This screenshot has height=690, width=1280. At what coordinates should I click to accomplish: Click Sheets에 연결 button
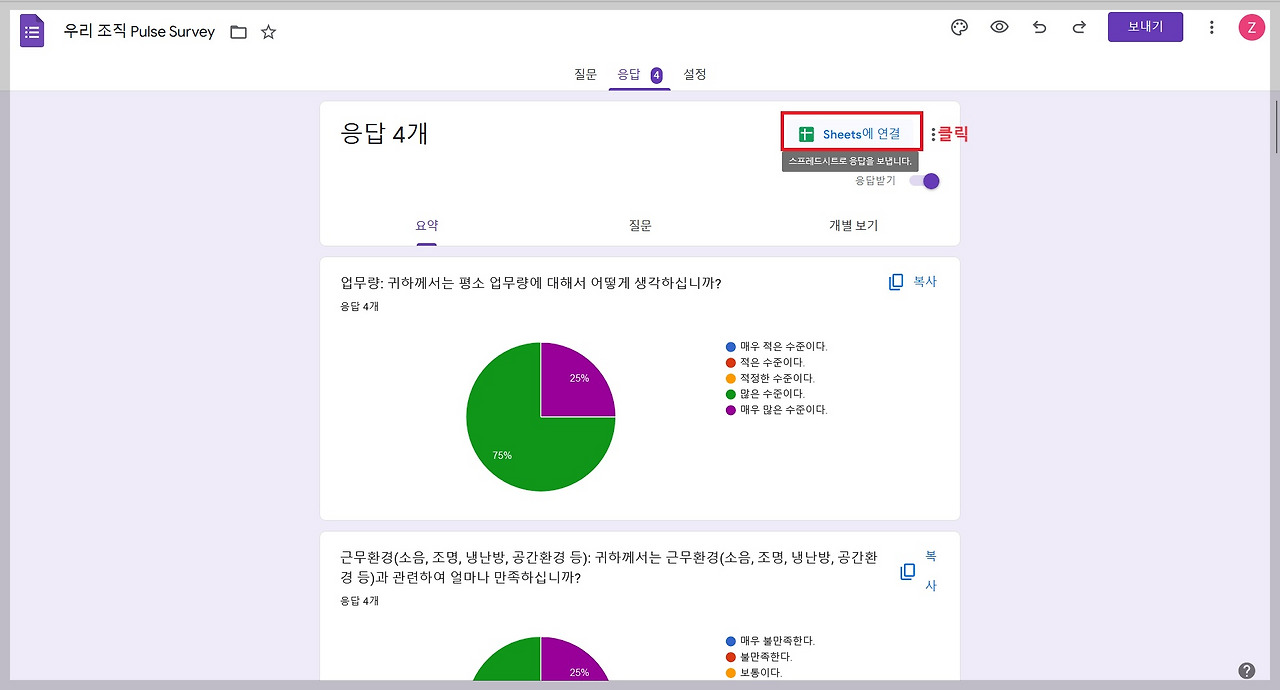851,133
